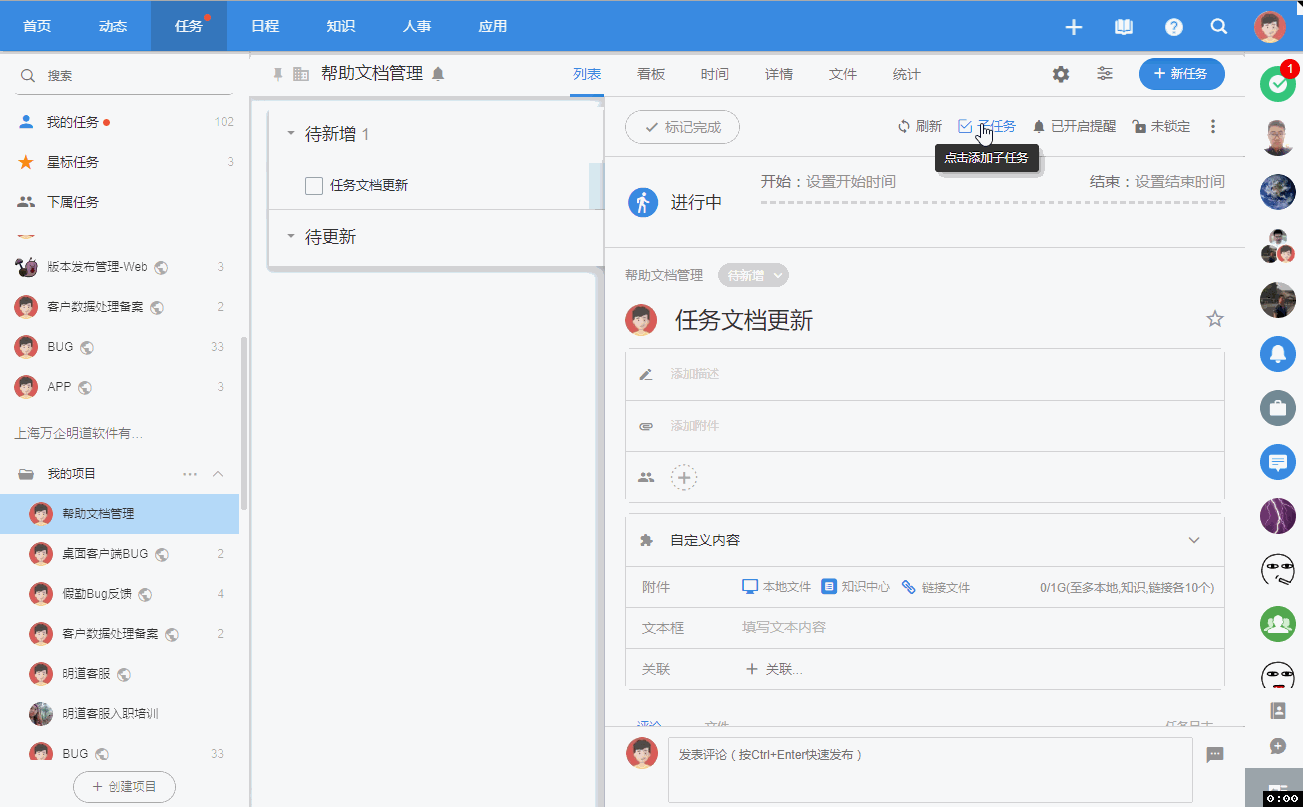Switch to the 看板 tab
The height and width of the screenshot is (807, 1303).
[x=651, y=74]
